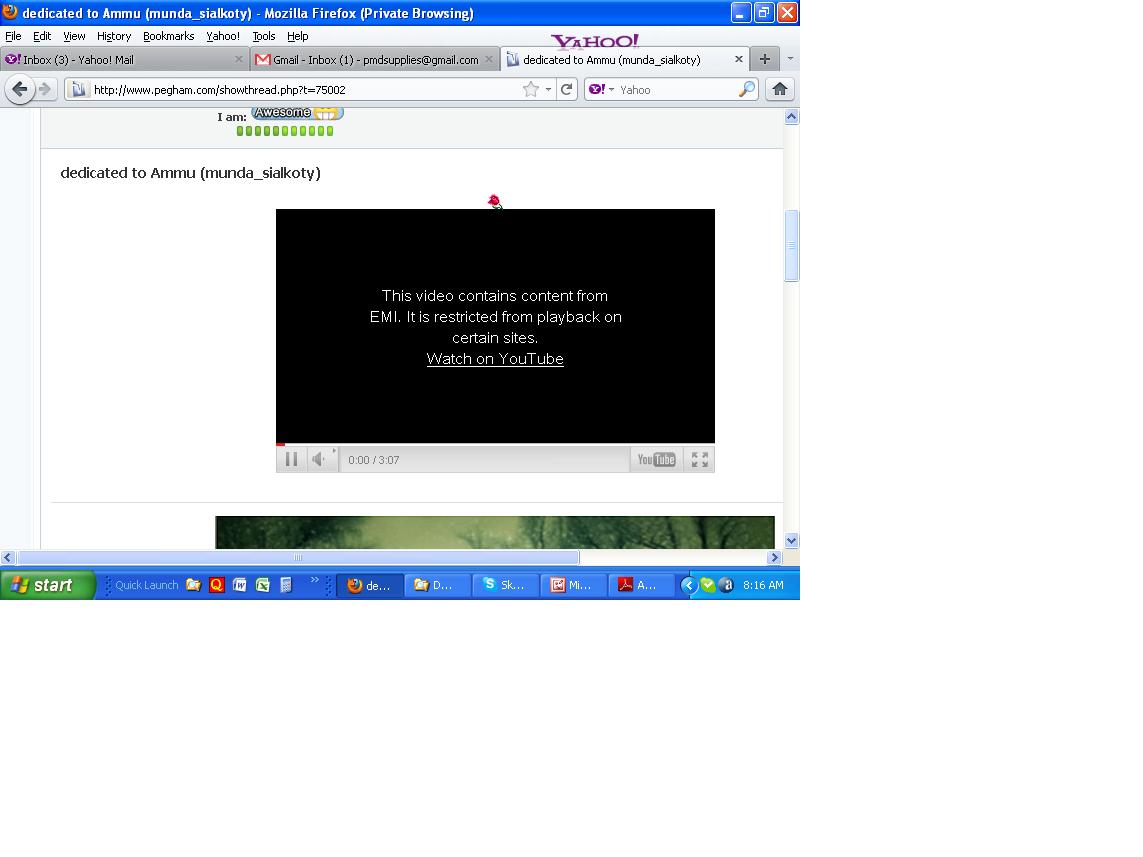Screen dimensions: 1143x857
Task: Click the scroll up arrow
Action: (792, 117)
